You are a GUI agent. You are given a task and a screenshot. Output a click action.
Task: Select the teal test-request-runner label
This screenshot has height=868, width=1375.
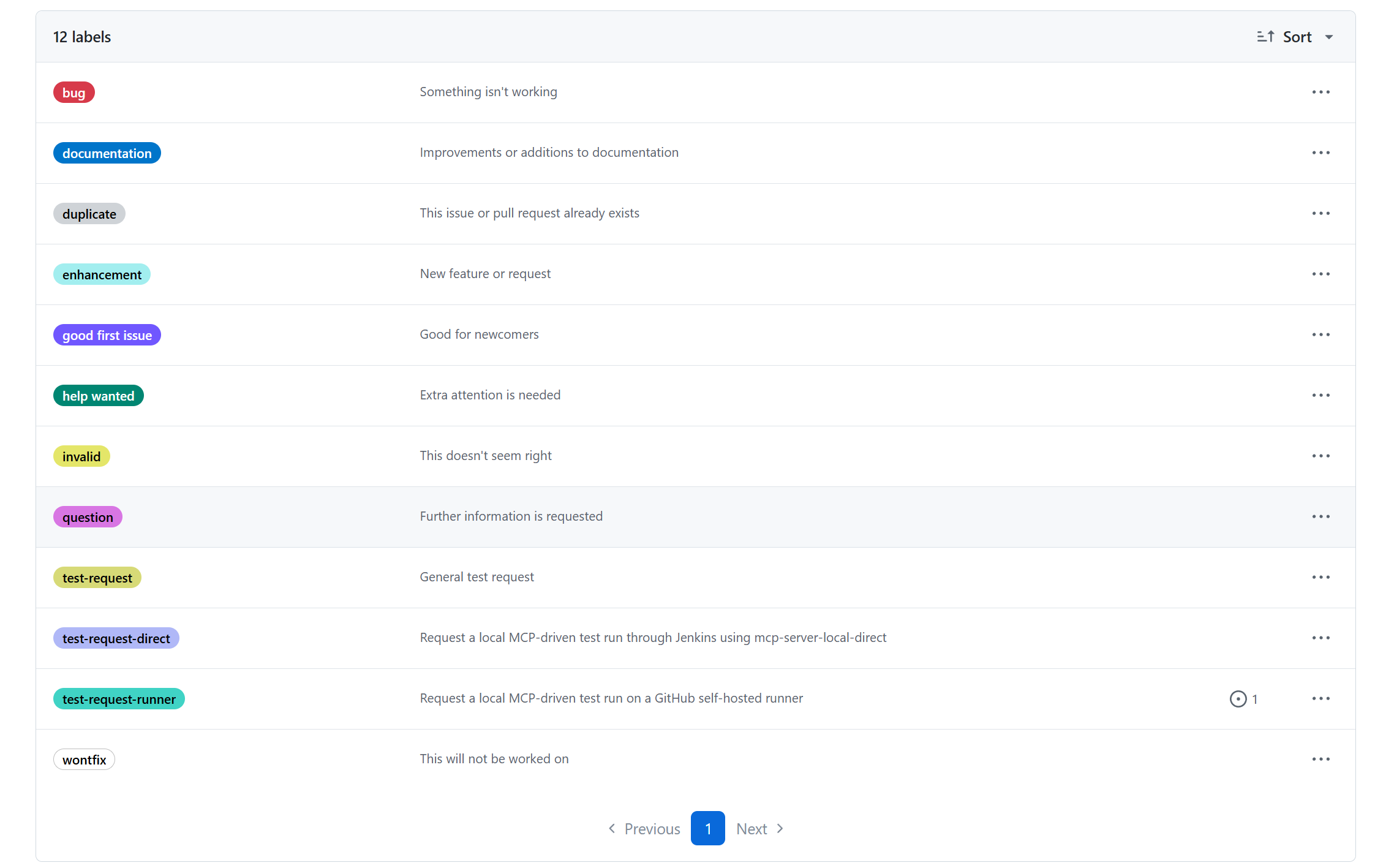point(119,699)
